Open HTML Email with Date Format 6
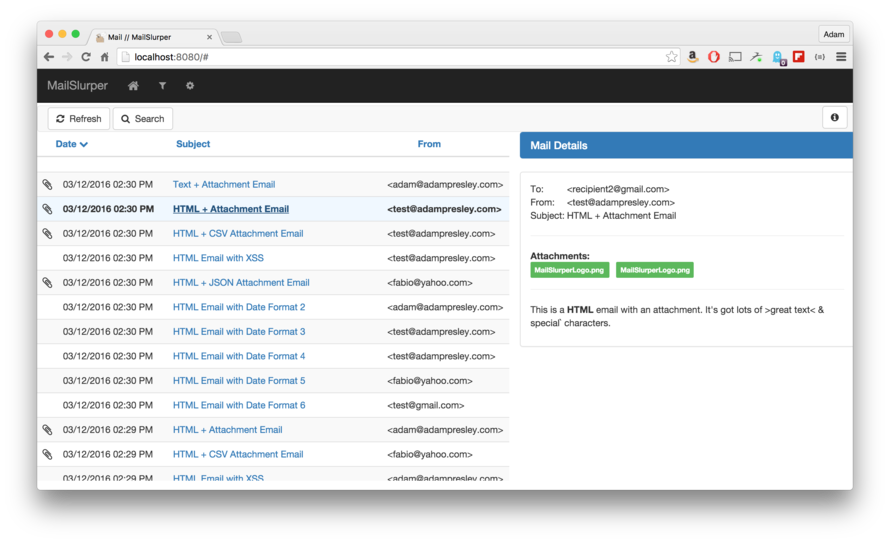The width and height of the screenshot is (890, 543). (x=239, y=405)
